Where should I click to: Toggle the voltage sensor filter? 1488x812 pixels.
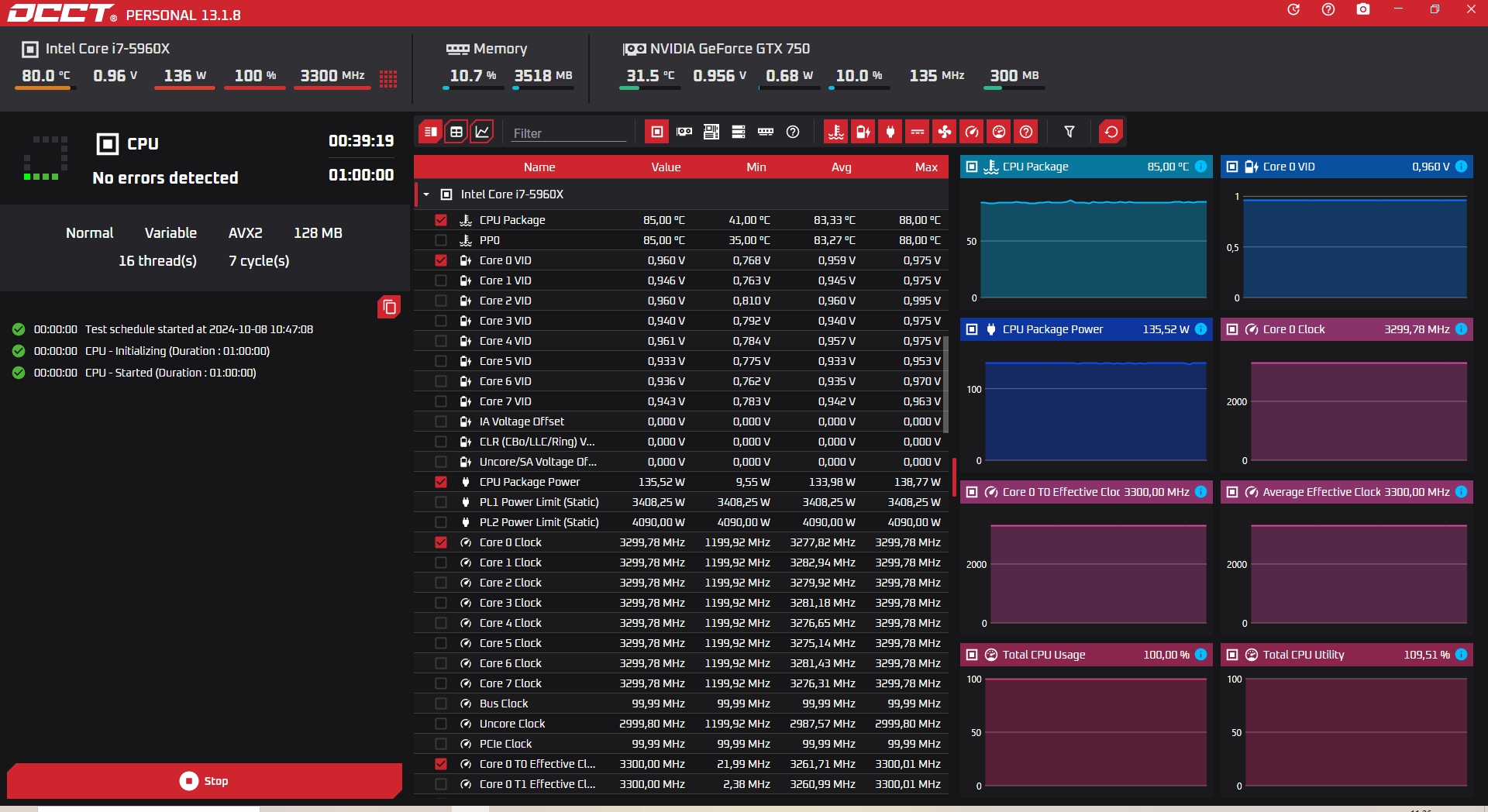[x=863, y=132]
